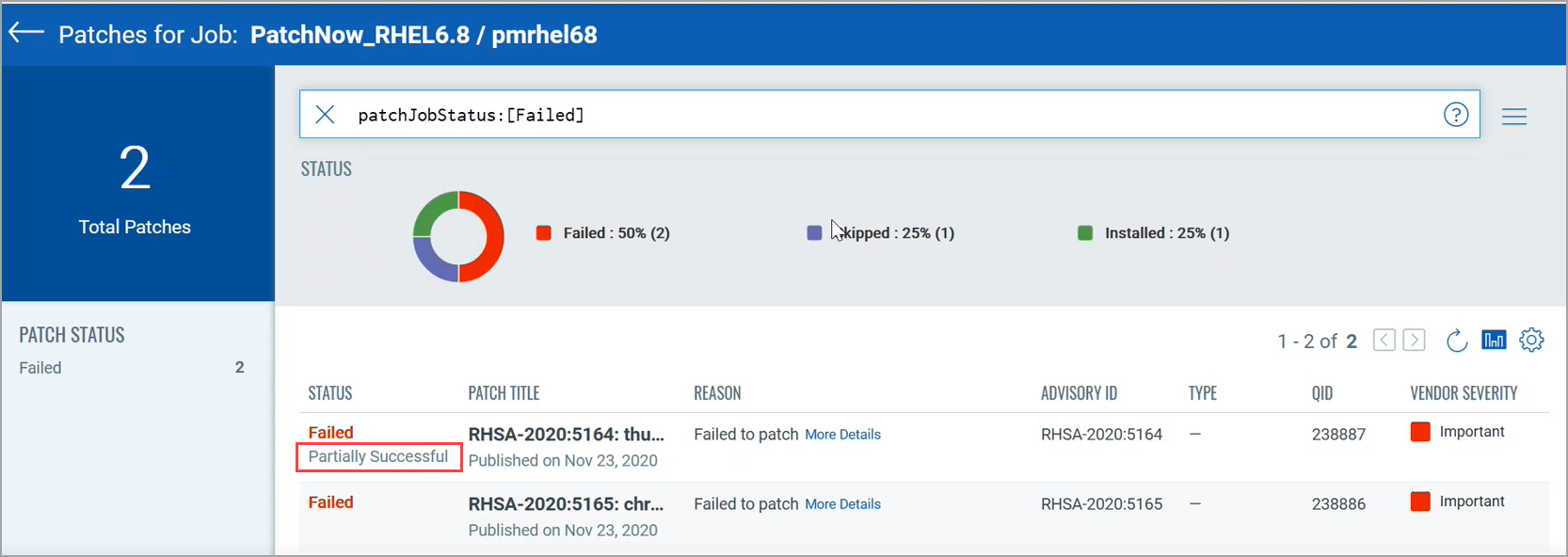Go to the next page of patches

(1413, 340)
